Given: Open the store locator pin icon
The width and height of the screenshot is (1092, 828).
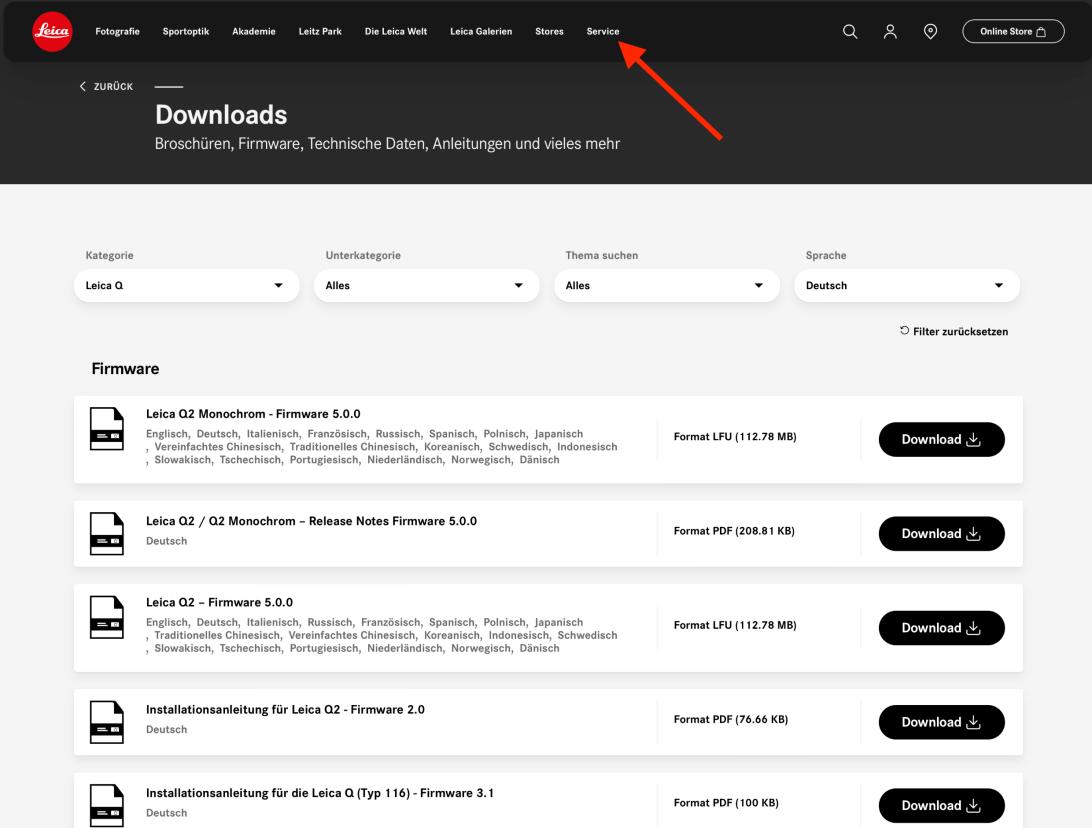Looking at the screenshot, I should 930,32.
